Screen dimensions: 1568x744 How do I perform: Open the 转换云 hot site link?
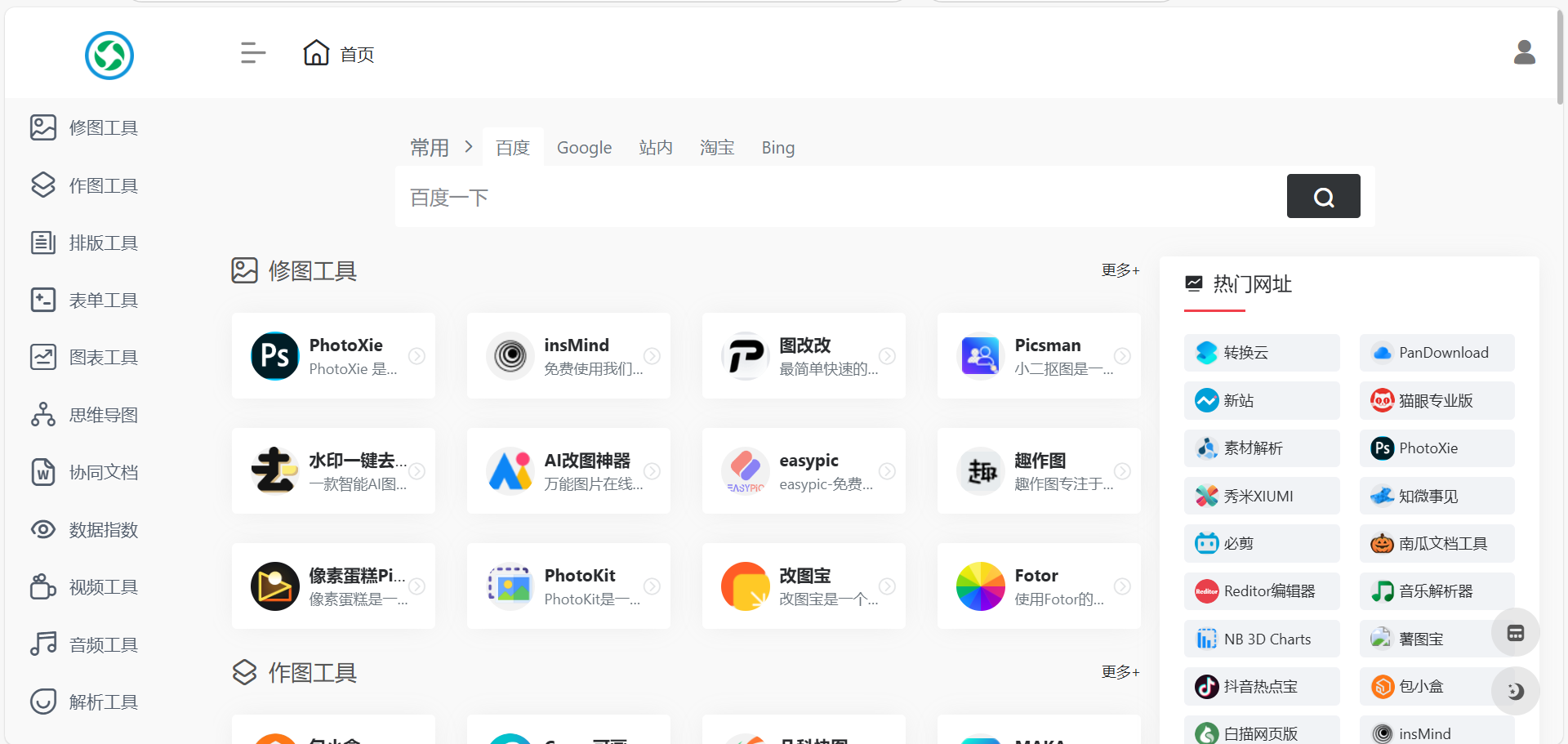(x=1262, y=353)
